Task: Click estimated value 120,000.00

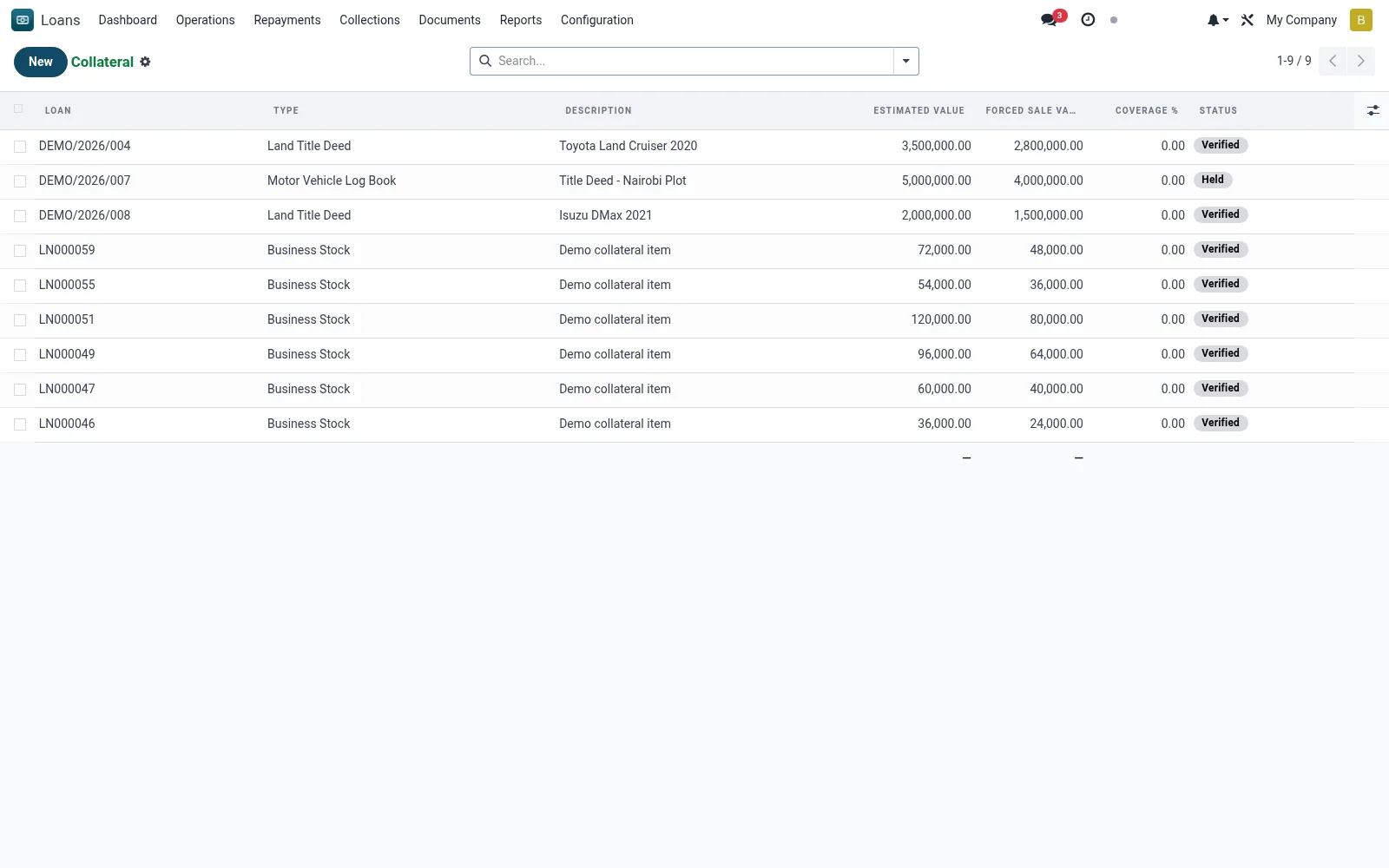Action: tap(941, 319)
